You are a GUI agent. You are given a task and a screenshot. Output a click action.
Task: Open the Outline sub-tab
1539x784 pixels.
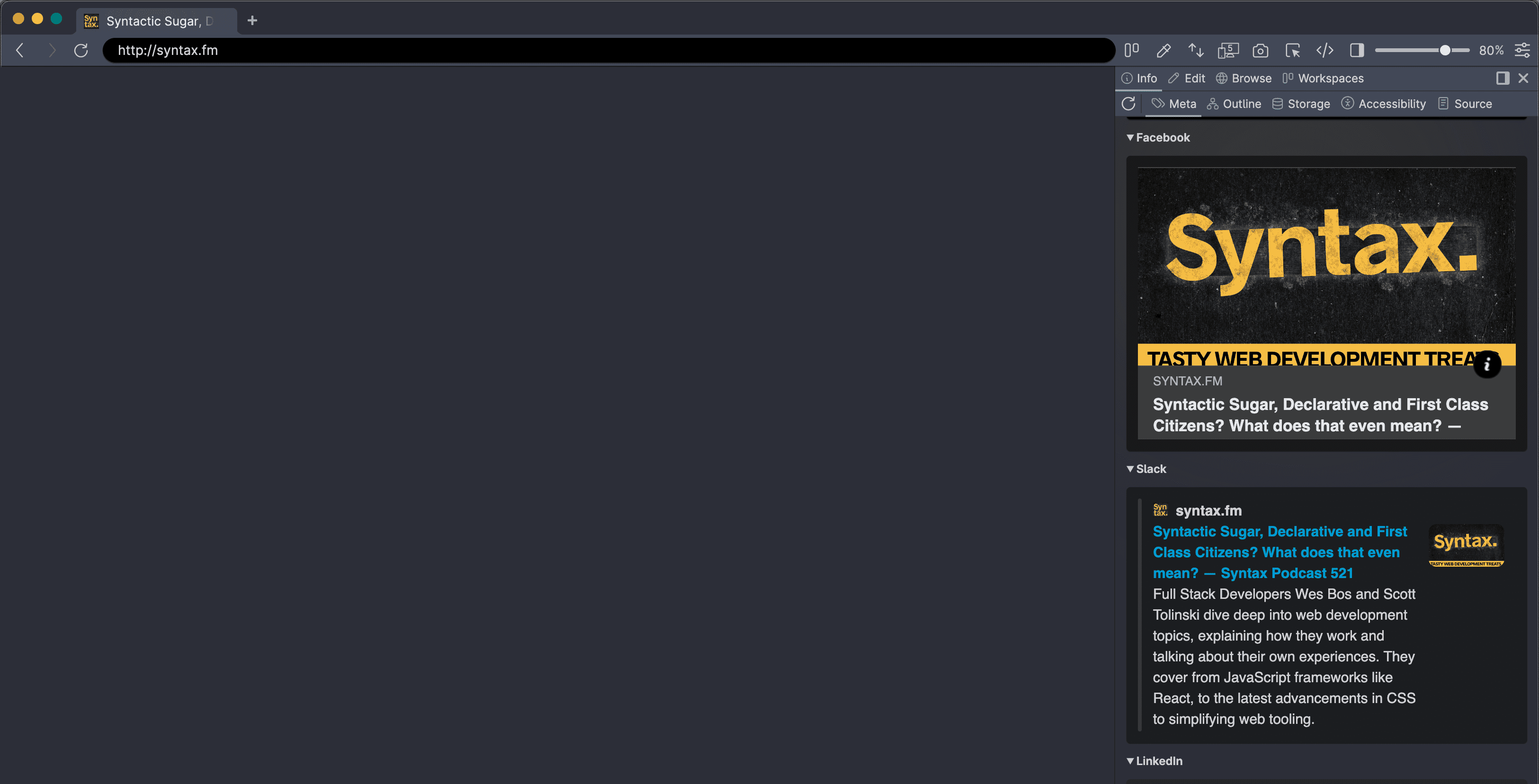pyautogui.click(x=1234, y=104)
